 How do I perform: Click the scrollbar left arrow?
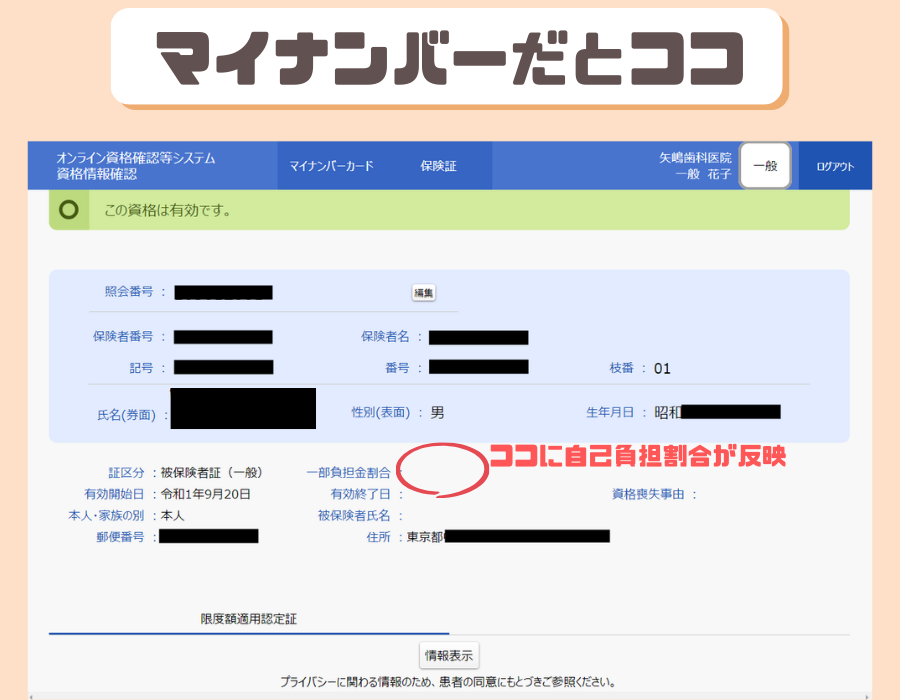[x=33, y=695]
